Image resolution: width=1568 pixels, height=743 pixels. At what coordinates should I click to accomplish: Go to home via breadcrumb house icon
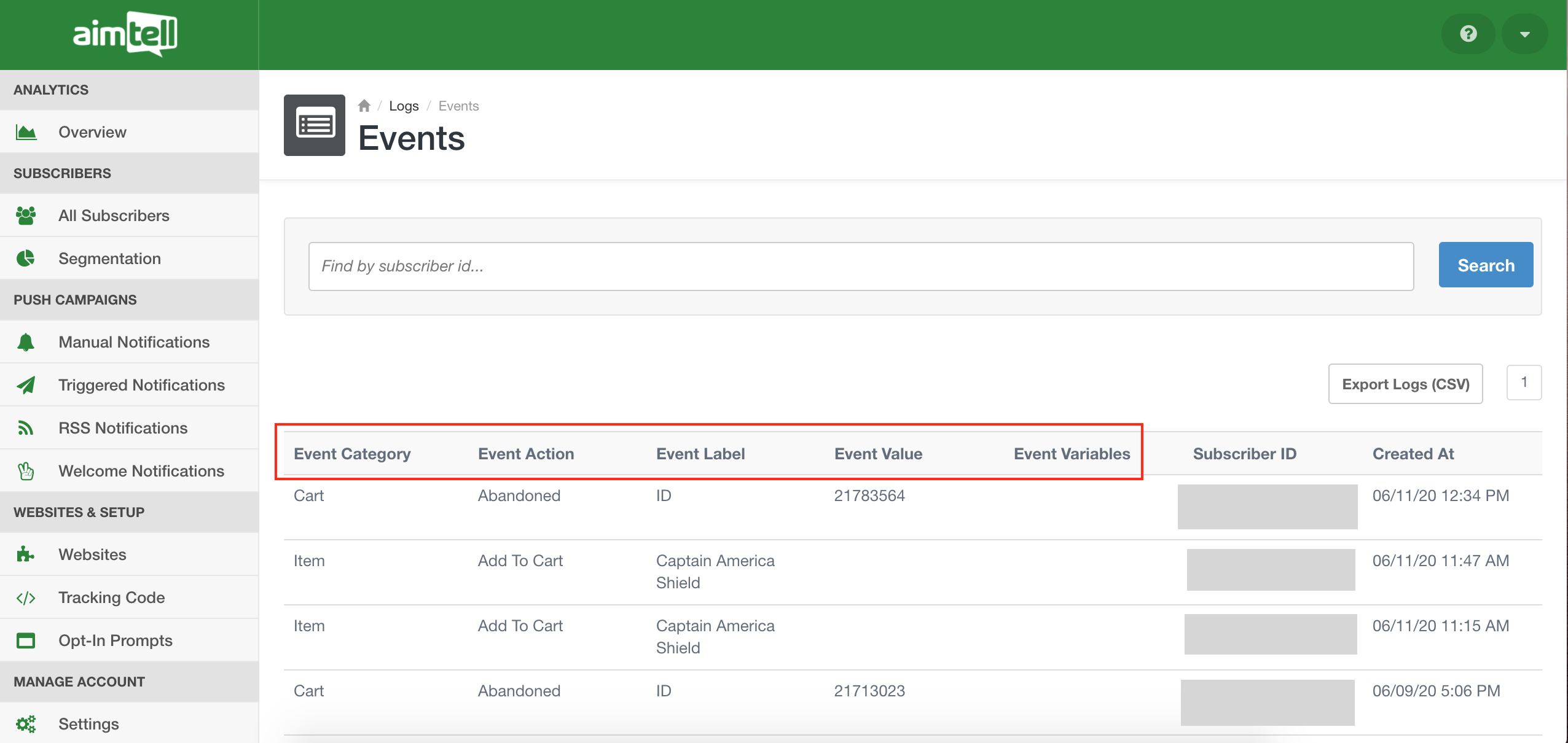[x=364, y=106]
